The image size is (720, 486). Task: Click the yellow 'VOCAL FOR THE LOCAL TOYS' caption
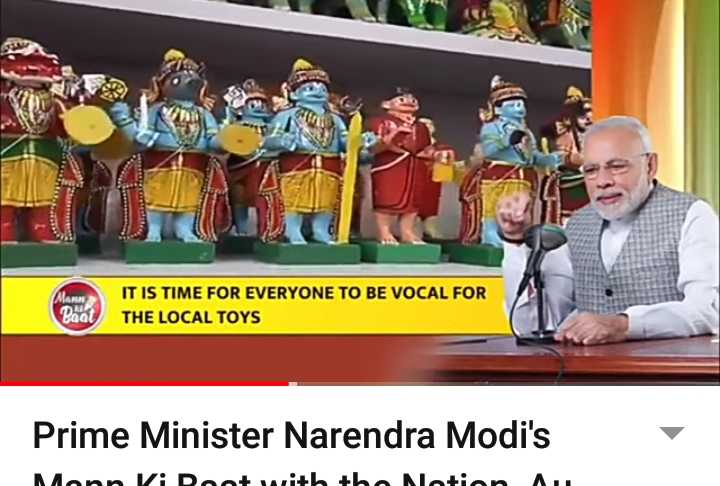coord(303,305)
